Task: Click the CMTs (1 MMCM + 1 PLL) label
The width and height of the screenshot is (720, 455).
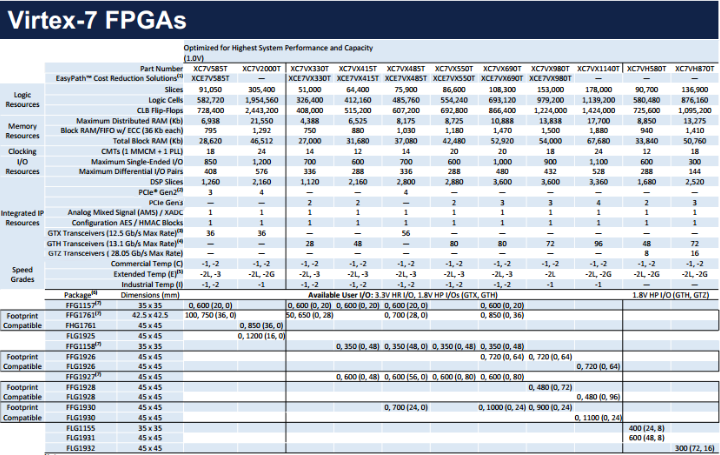Action: click(142, 151)
